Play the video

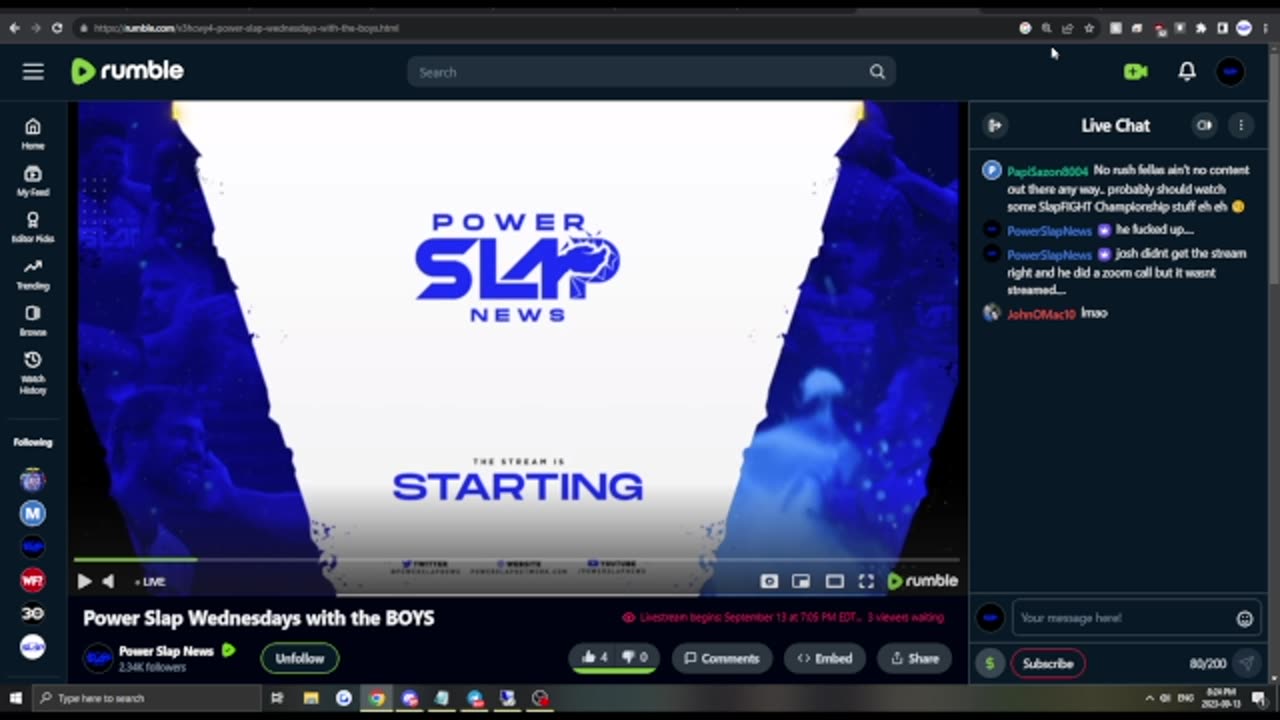(x=84, y=581)
